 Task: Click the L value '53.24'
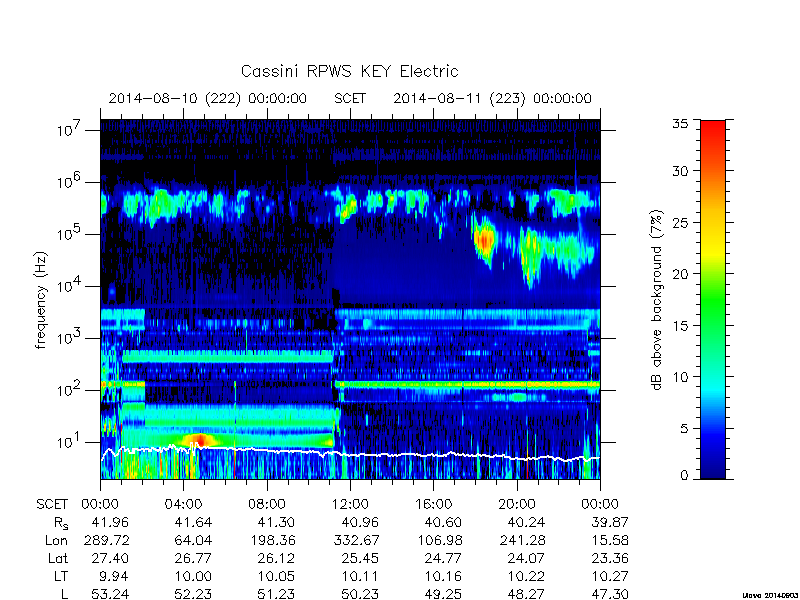pyautogui.click(x=110, y=594)
